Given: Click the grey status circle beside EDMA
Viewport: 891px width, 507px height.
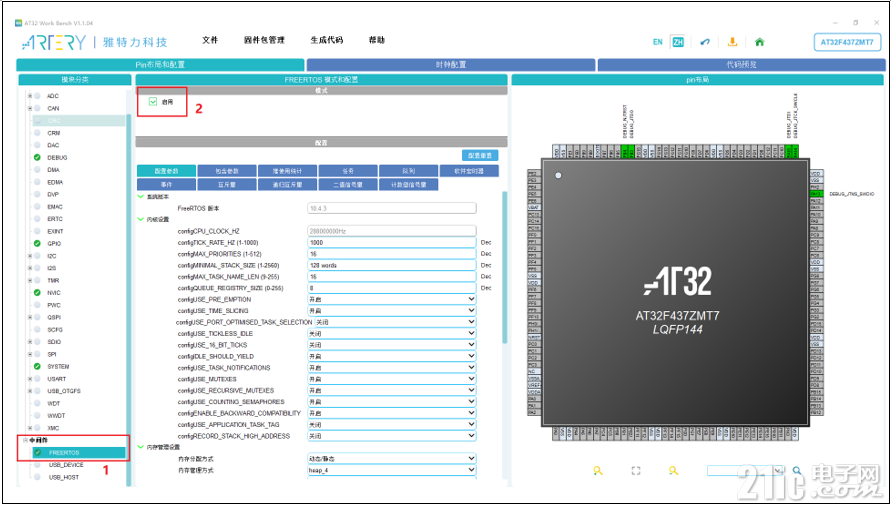Looking at the screenshot, I should click(x=37, y=182).
